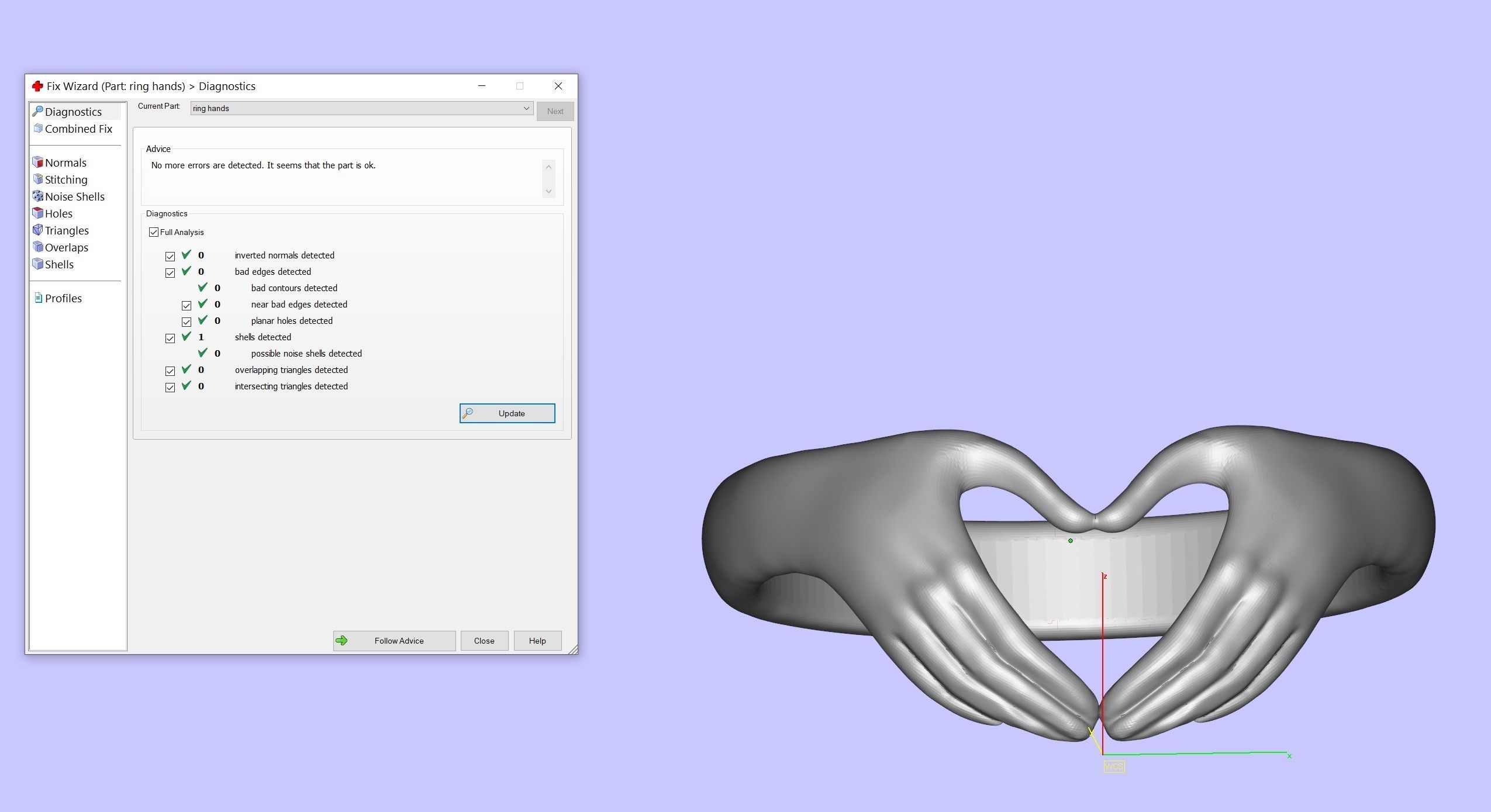Click the Follow Advice button

[394, 641]
